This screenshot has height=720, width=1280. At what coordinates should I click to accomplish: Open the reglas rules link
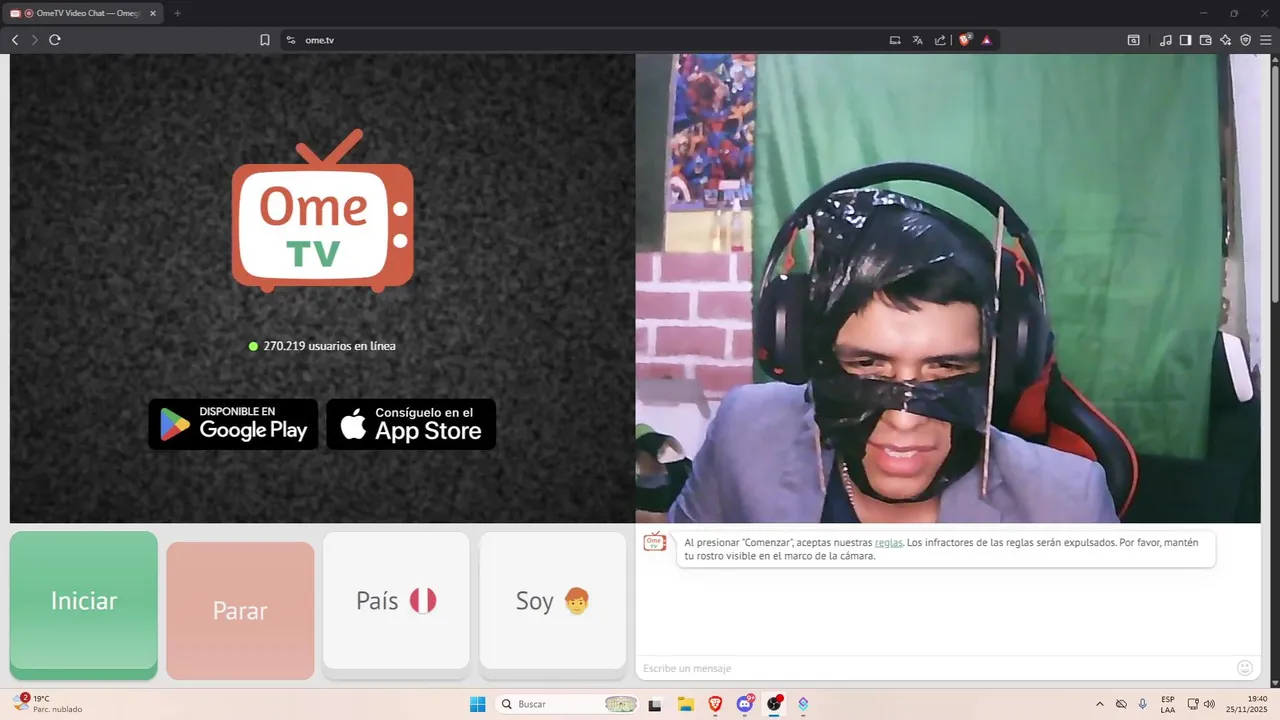(x=888, y=542)
